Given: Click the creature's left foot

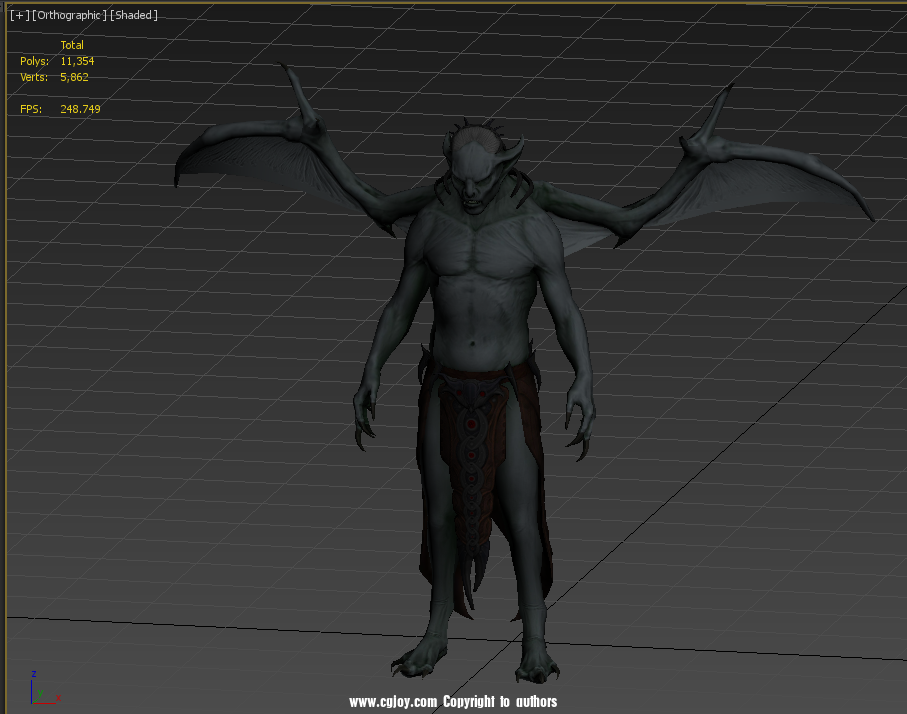Looking at the screenshot, I should coord(418,660).
